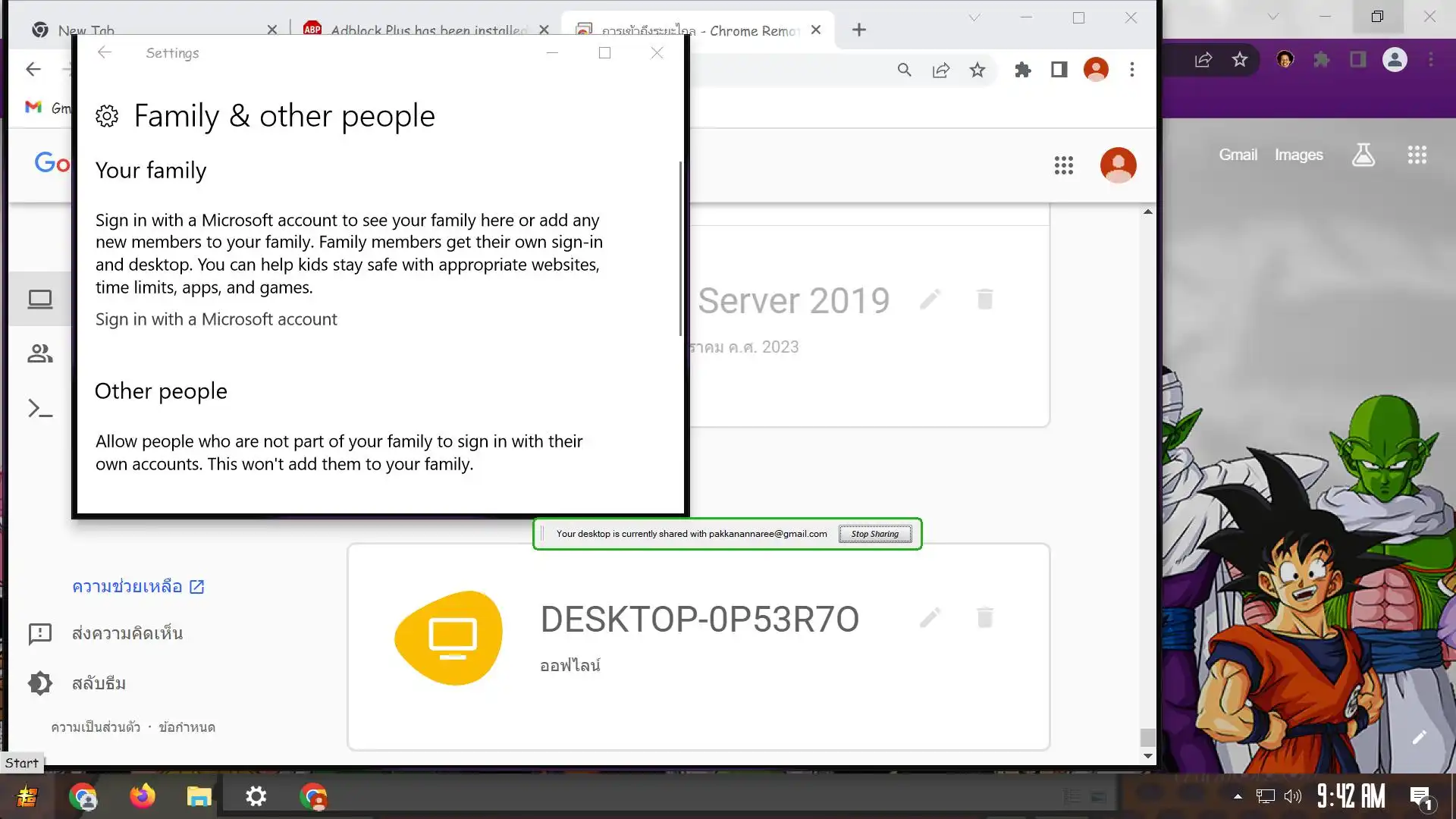Click the Chrome extensions puzzle icon
Viewport: 1456px width, 819px height.
(x=1022, y=71)
